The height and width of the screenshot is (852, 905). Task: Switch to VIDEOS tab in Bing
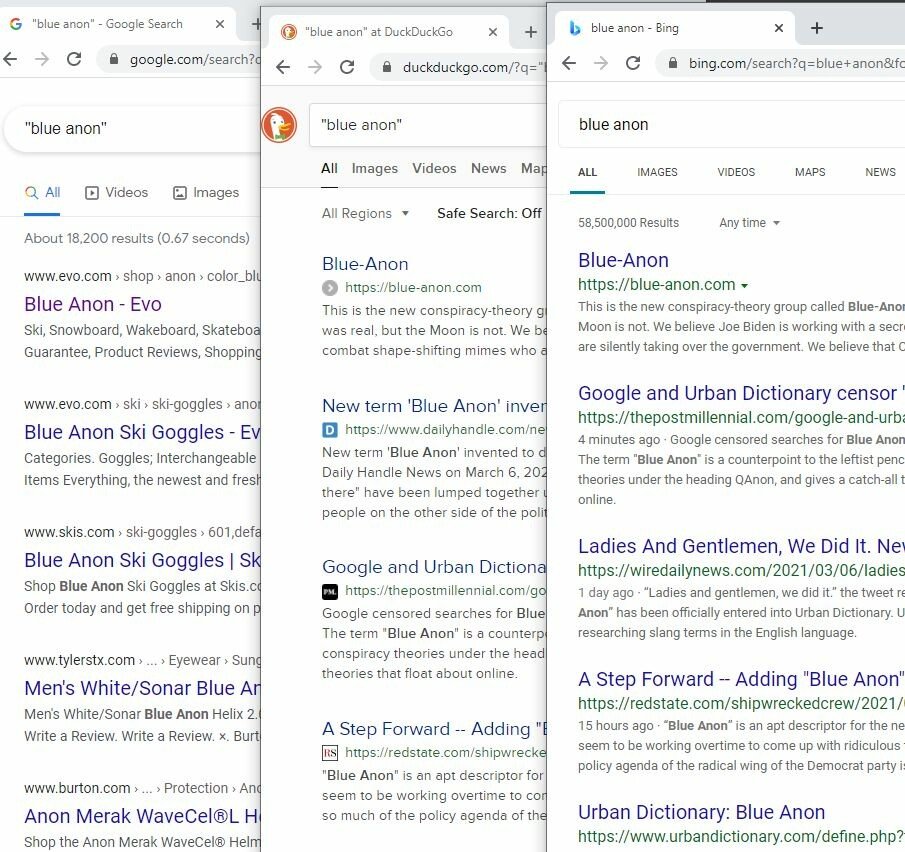pos(736,173)
